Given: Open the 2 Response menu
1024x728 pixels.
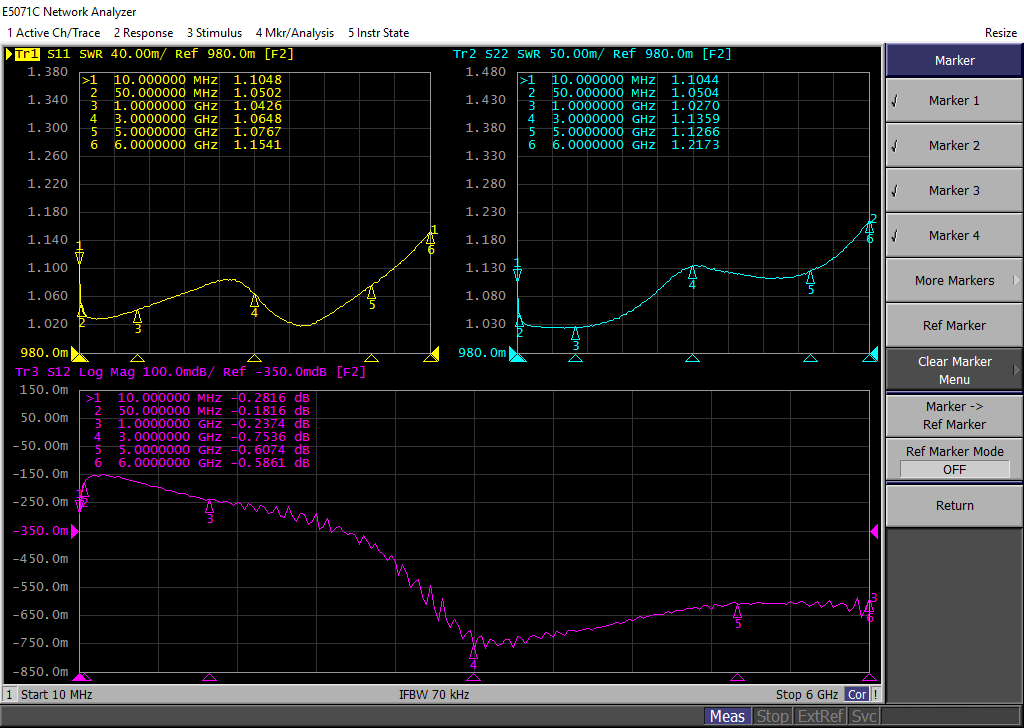Looking at the screenshot, I should 143,33.
